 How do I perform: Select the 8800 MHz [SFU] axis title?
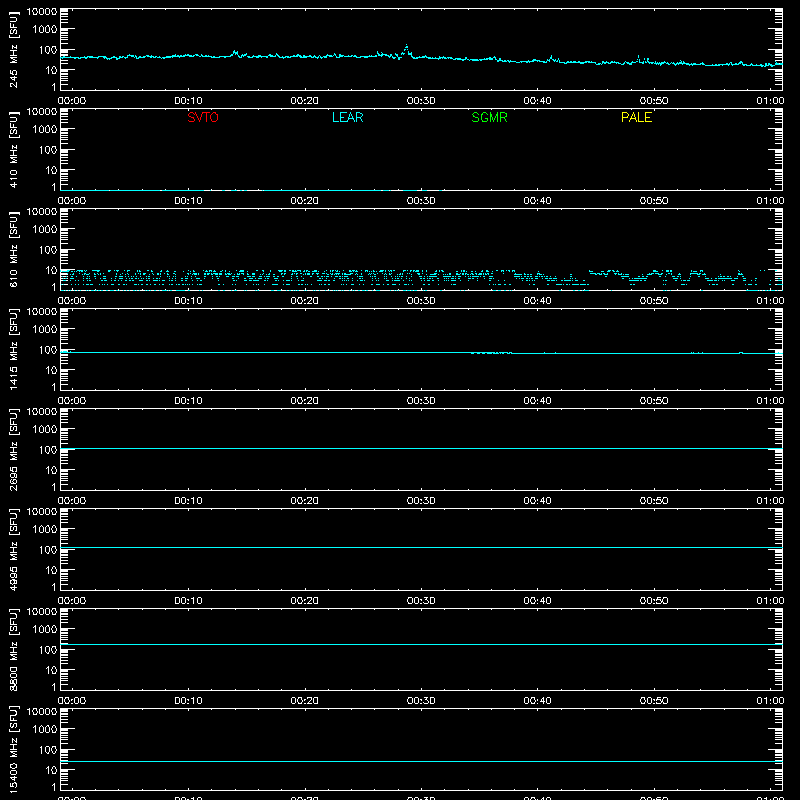pos(13,649)
